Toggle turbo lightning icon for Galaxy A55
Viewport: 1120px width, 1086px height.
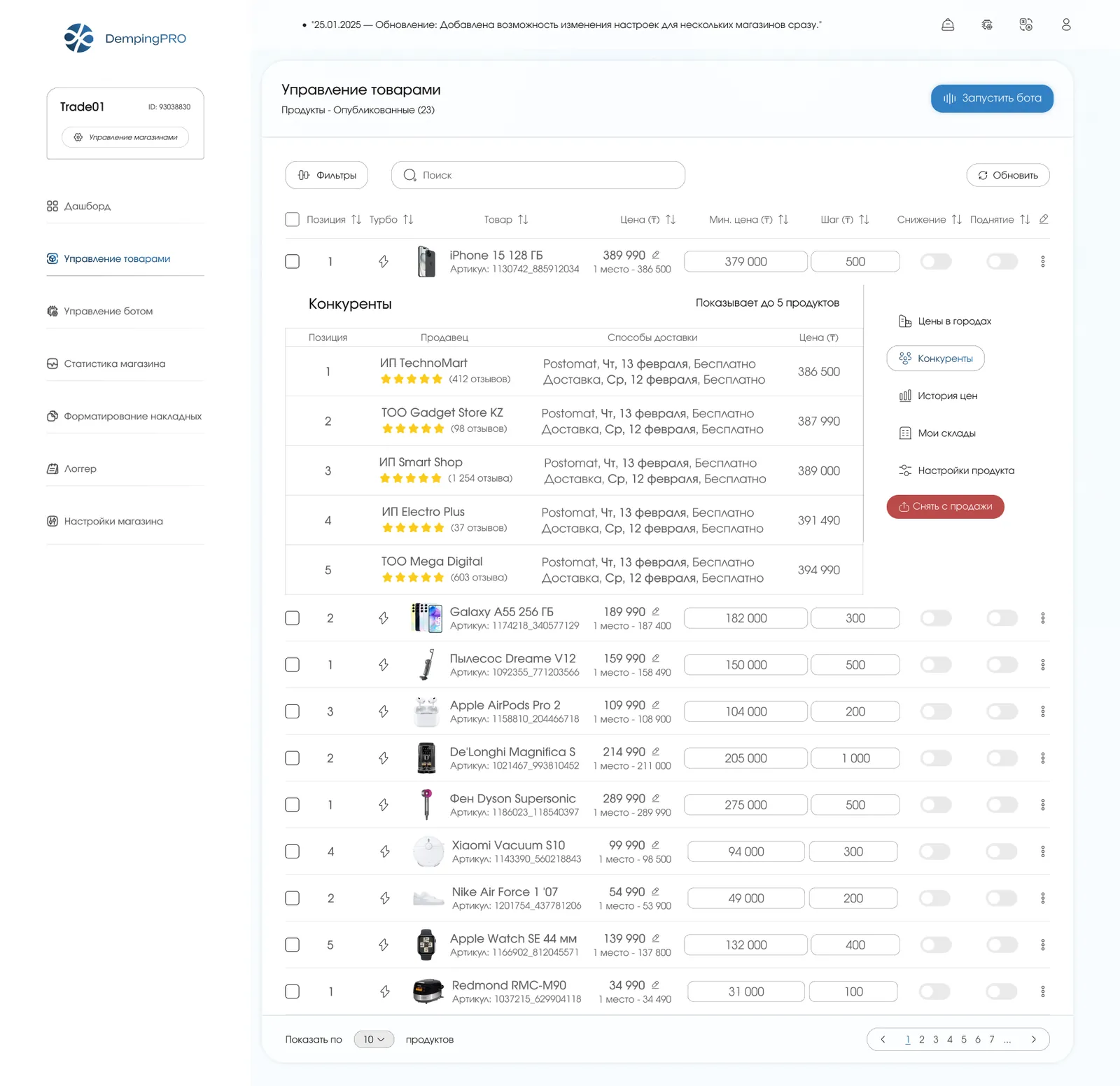tap(384, 618)
